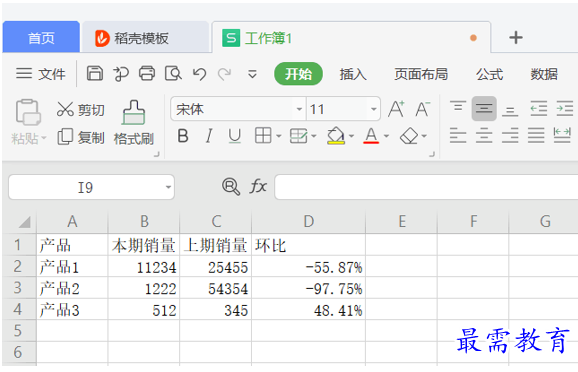Click the select-all corner triangle

click(24, 222)
